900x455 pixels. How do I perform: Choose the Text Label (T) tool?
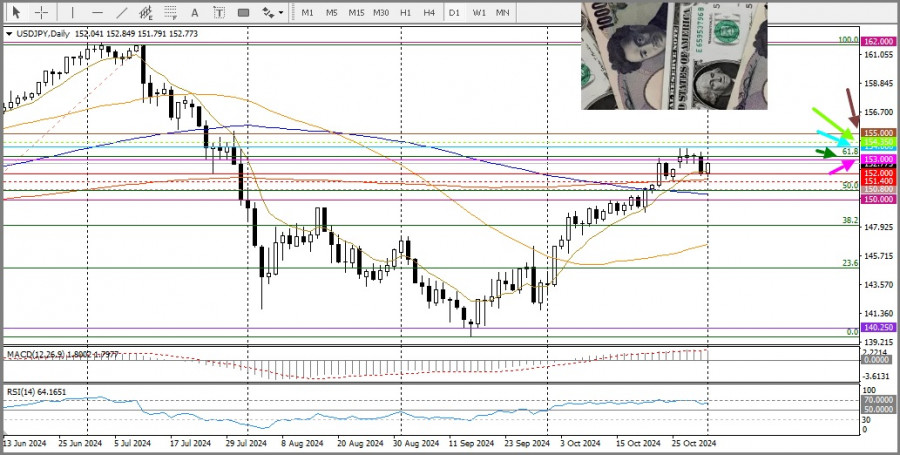[x=219, y=12]
